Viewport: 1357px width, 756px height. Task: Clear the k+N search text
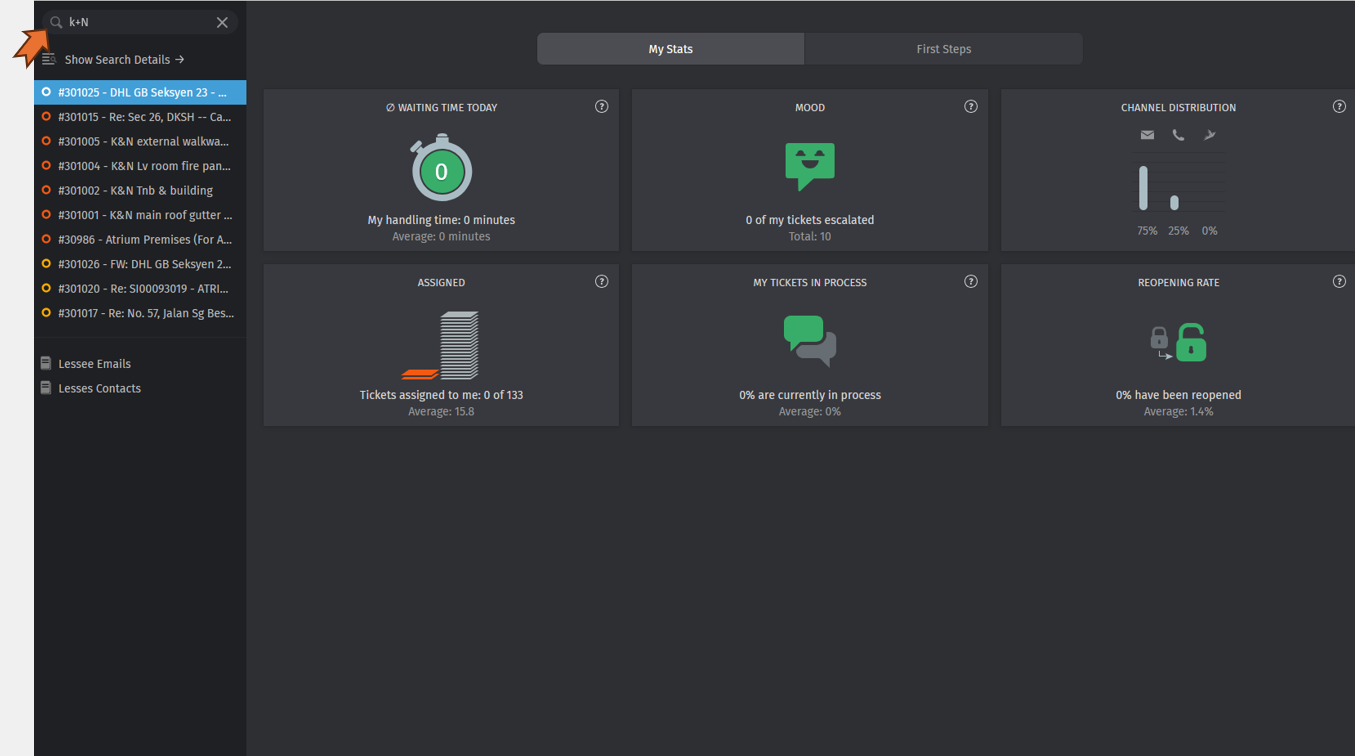(x=222, y=22)
